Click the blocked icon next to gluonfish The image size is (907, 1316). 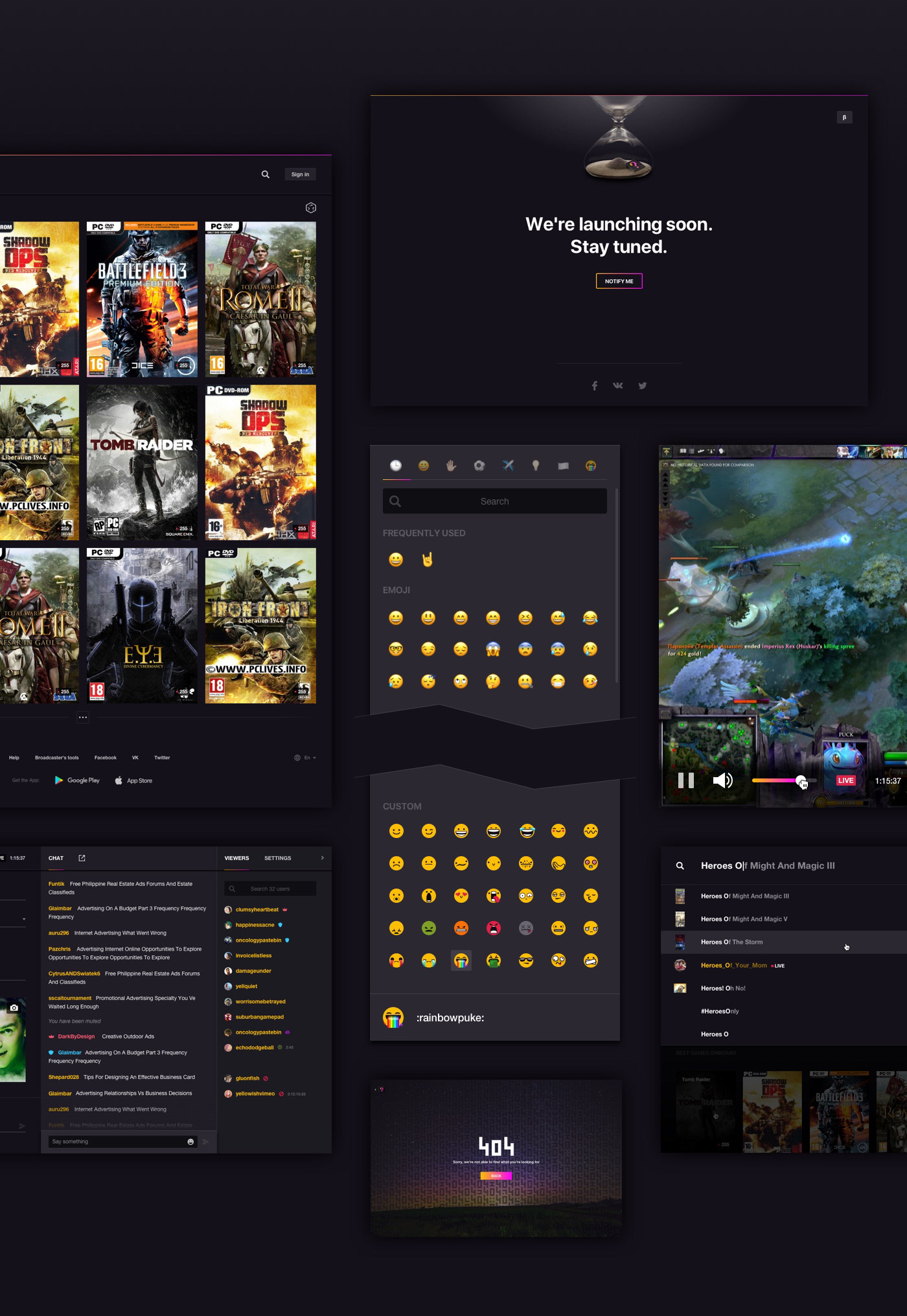pyautogui.click(x=266, y=1078)
